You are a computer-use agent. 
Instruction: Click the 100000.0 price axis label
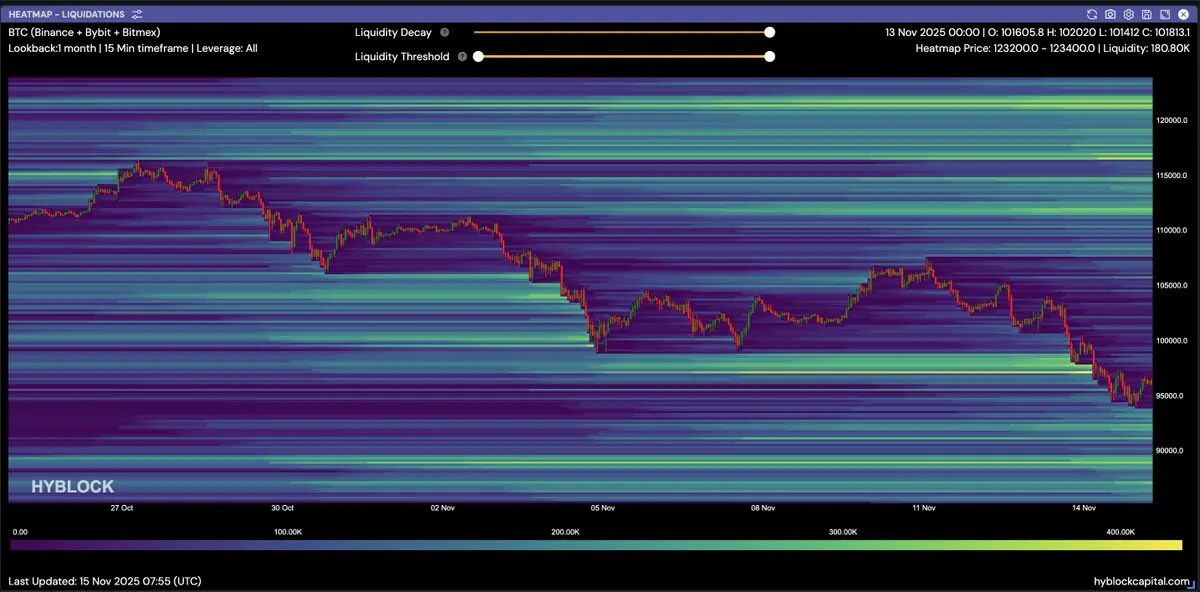point(1171,341)
